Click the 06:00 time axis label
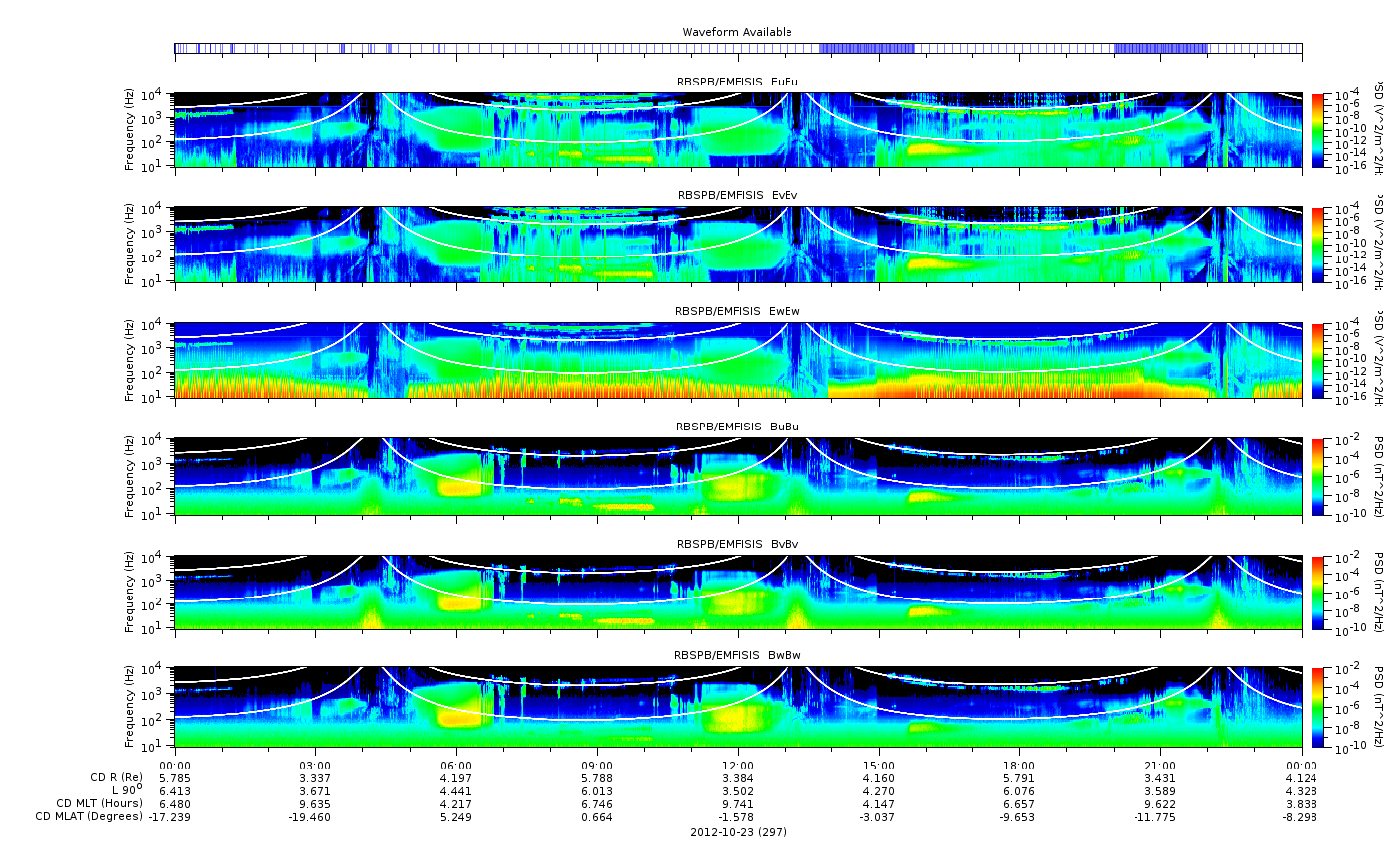Viewport: 1400px width, 854px height. click(x=456, y=766)
